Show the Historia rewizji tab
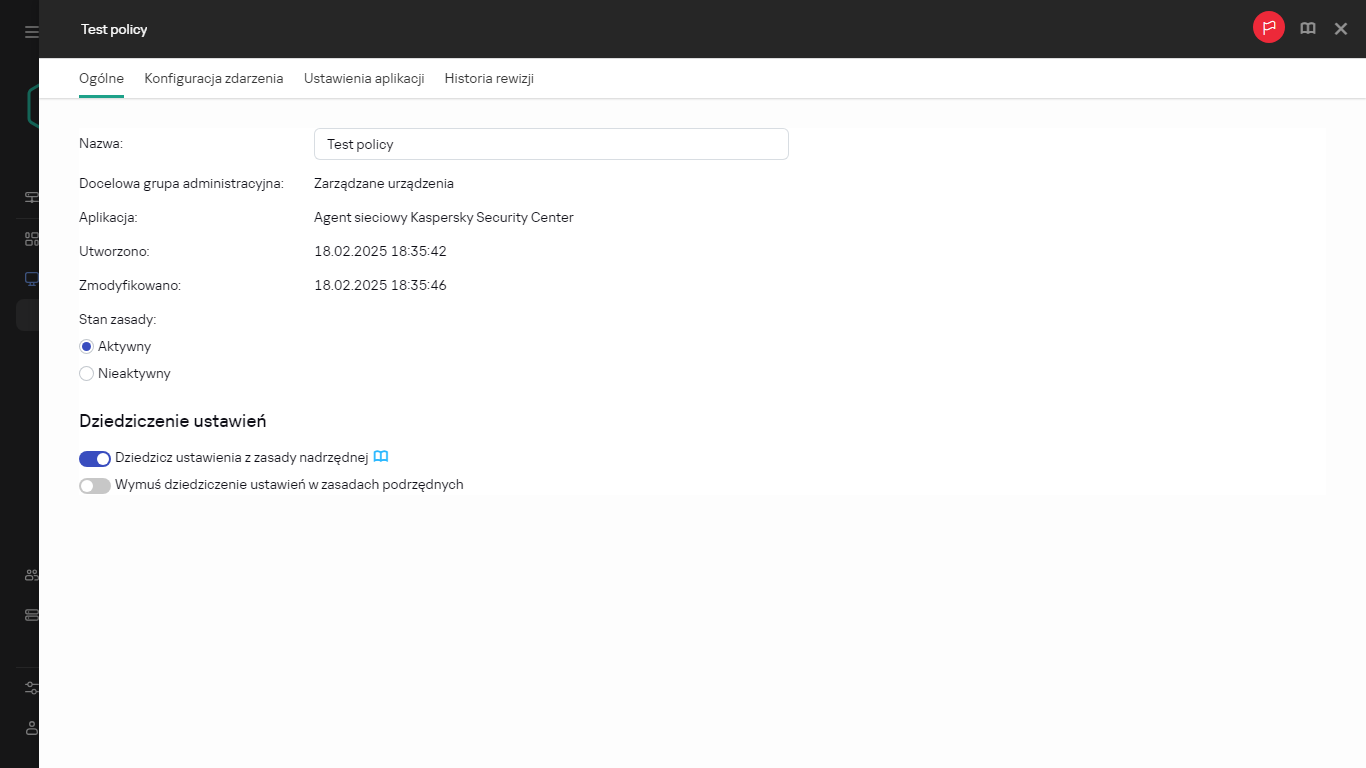1366x768 pixels. (x=489, y=78)
